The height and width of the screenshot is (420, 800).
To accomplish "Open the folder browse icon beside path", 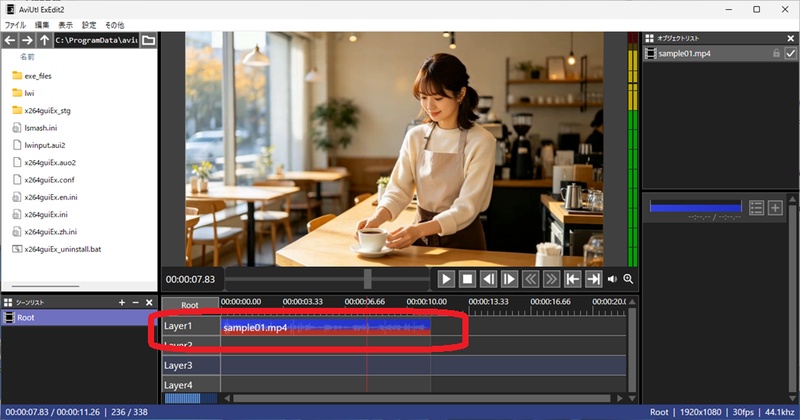I will click(148, 40).
